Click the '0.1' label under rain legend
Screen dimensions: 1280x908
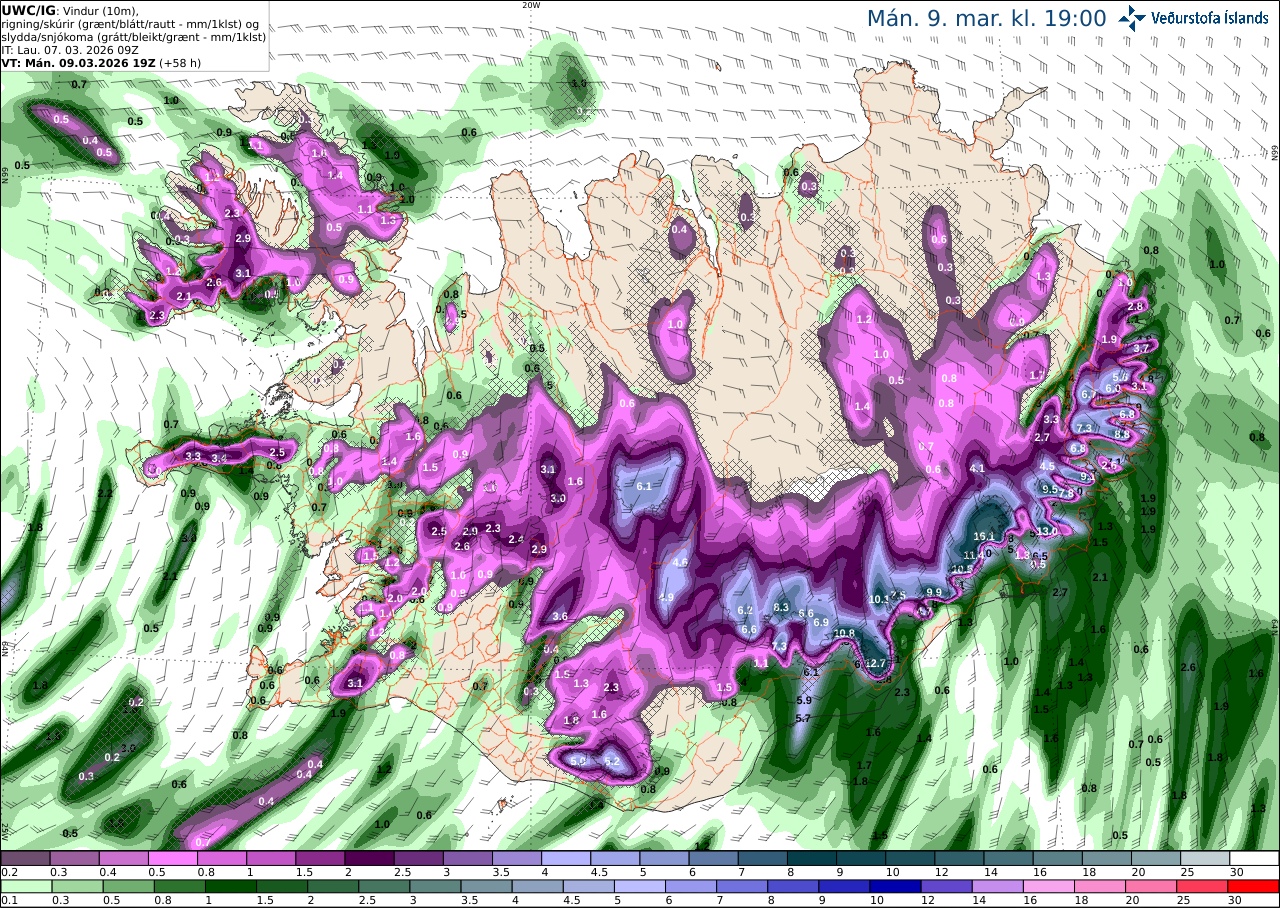click(7, 900)
